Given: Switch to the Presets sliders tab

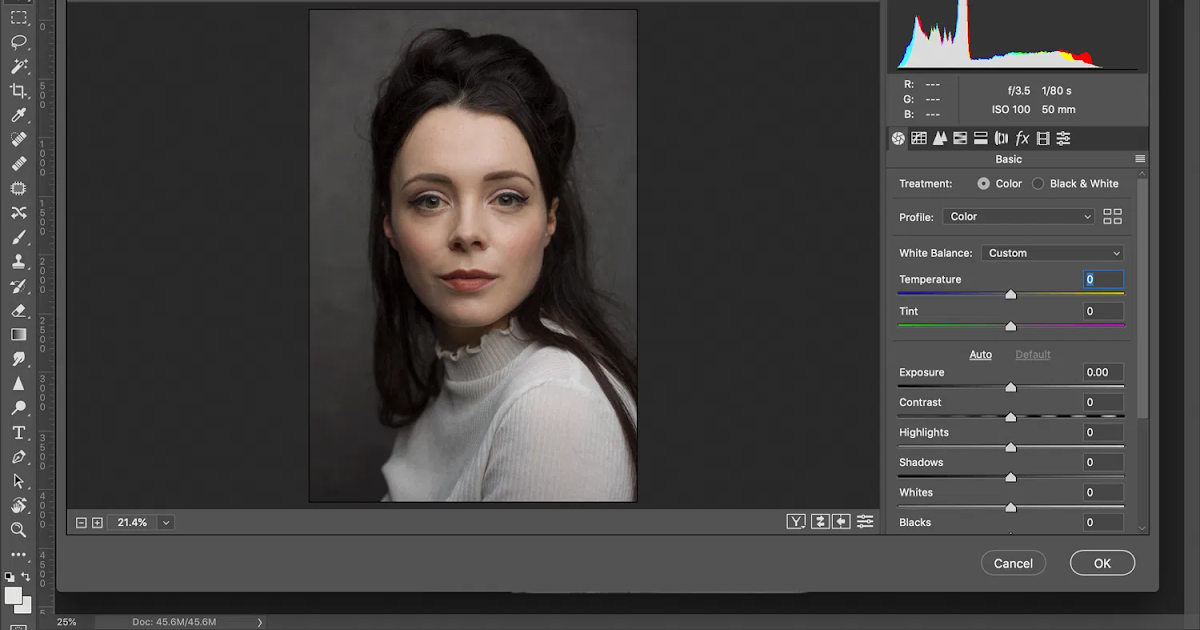Looking at the screenshot, I should point(1064,138).
